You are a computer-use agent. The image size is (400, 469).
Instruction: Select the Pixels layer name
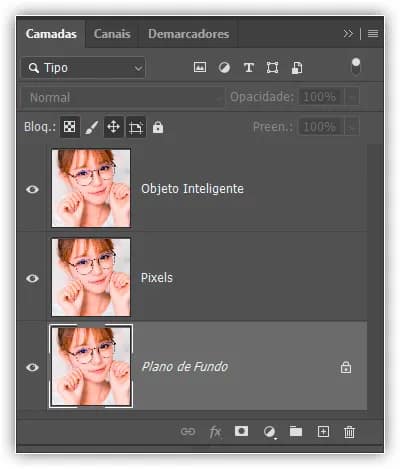(157, 278)
